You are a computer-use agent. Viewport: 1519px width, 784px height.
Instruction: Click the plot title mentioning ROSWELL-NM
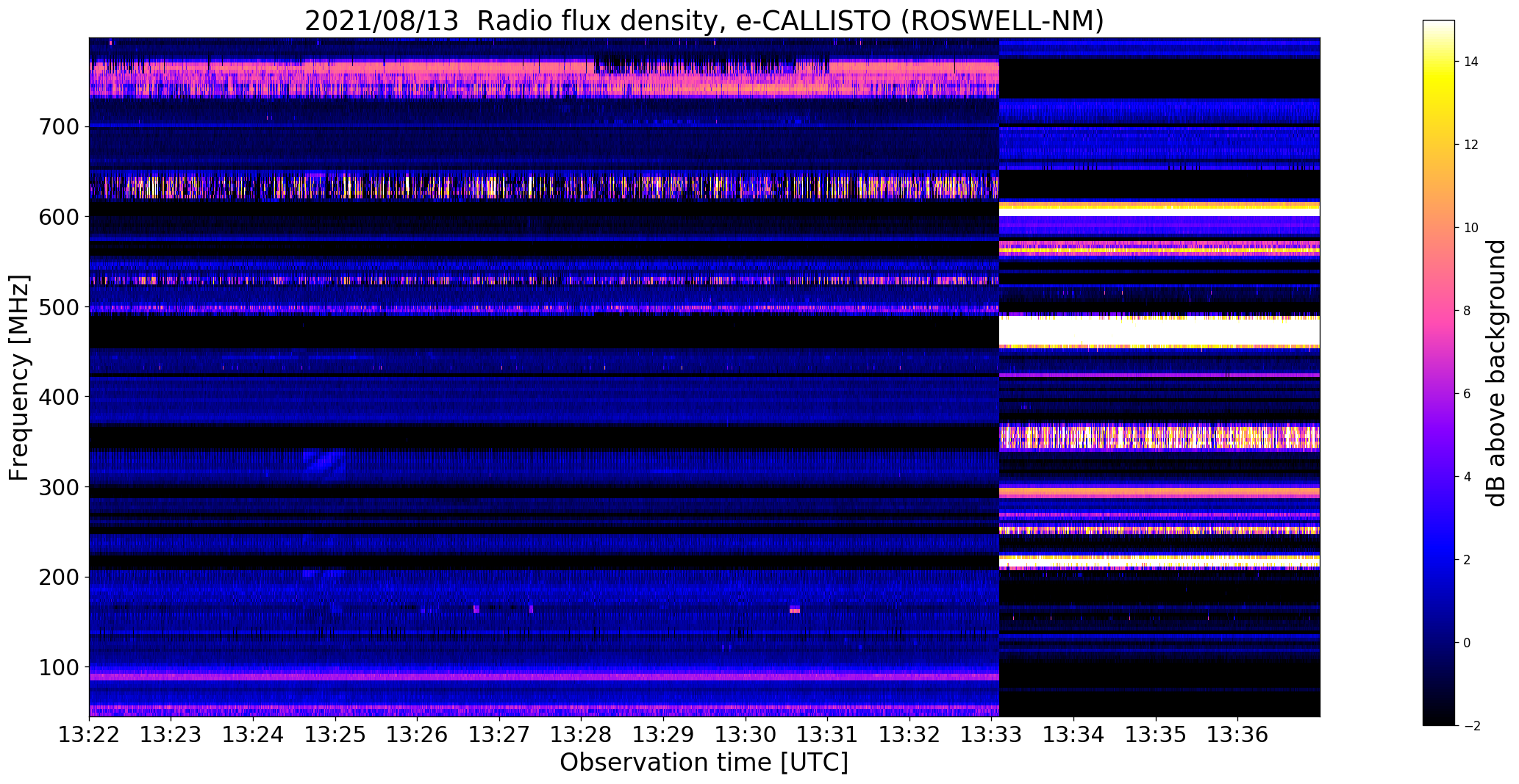coord(704,21)
